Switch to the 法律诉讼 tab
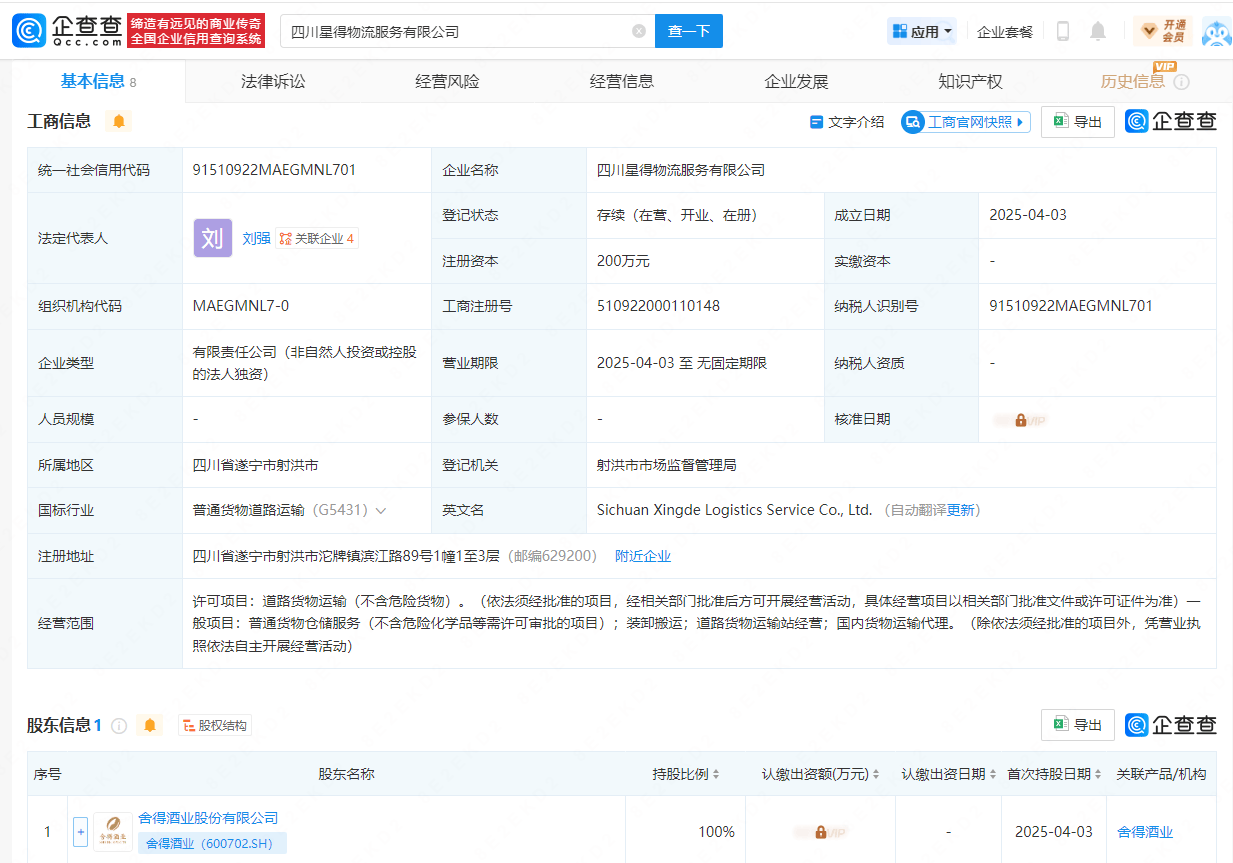This screenshot has height=863, width=1233. tap(273, 82)
